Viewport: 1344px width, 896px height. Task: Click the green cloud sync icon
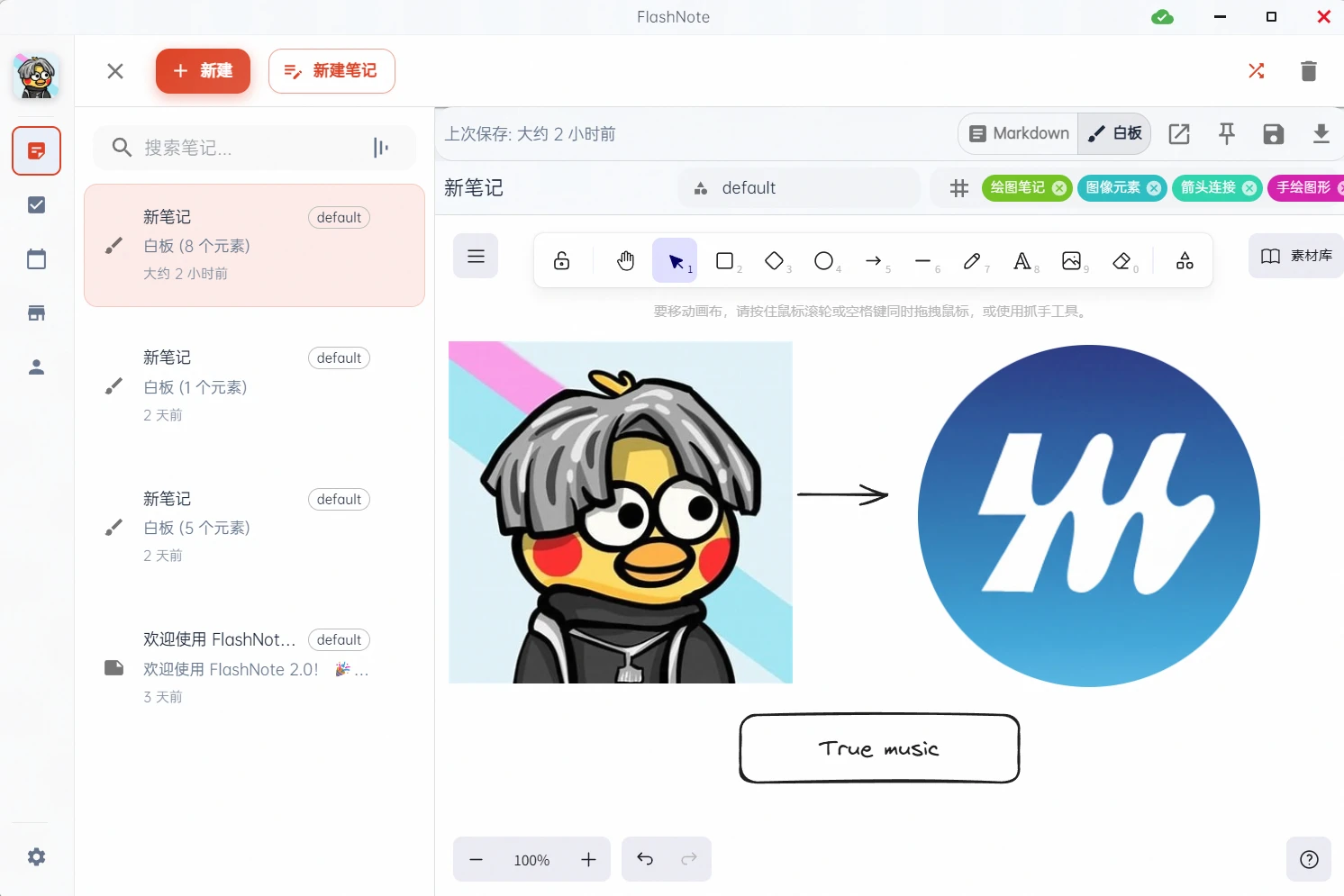[x=1163, y=17]
